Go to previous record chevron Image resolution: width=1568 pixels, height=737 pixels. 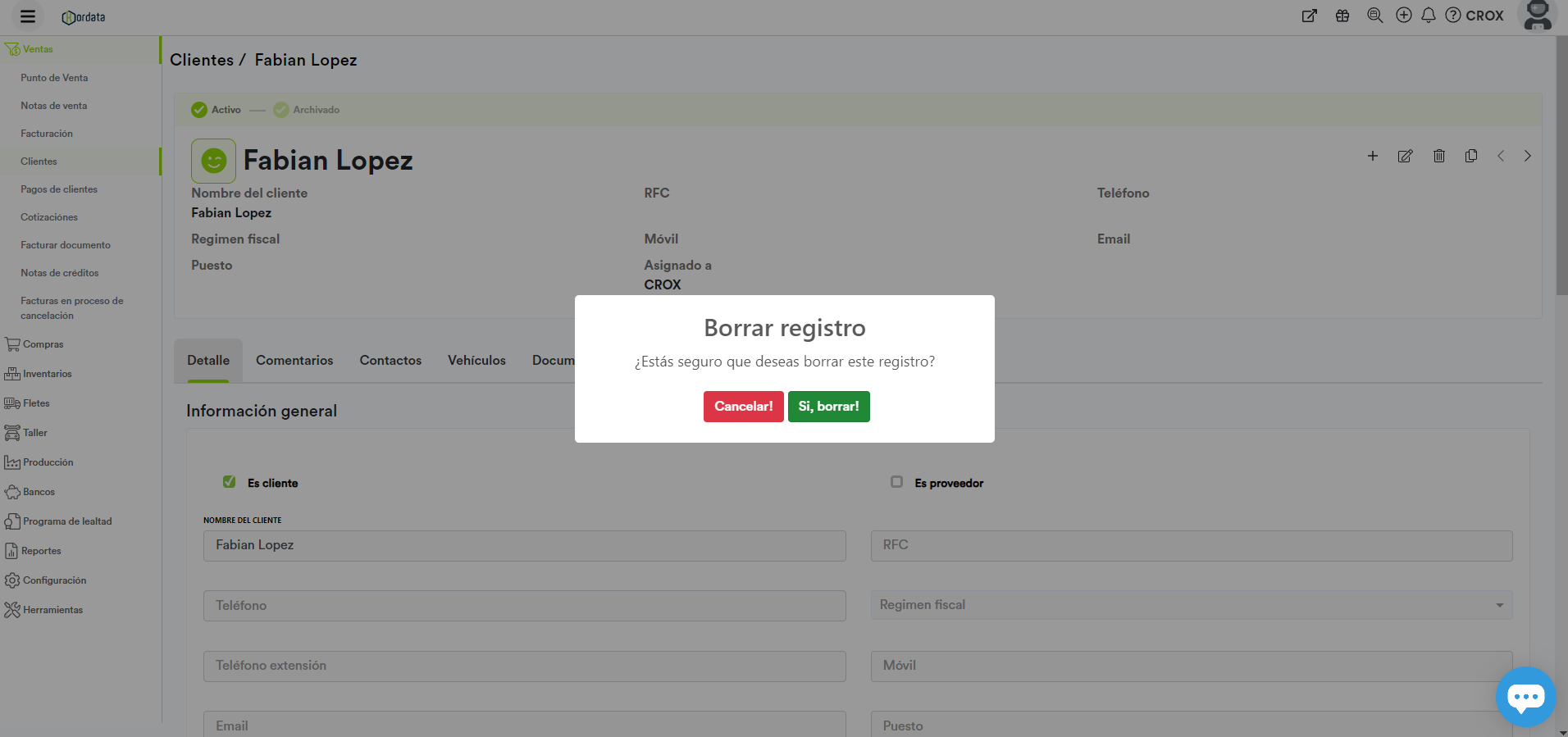point(1500,156)
